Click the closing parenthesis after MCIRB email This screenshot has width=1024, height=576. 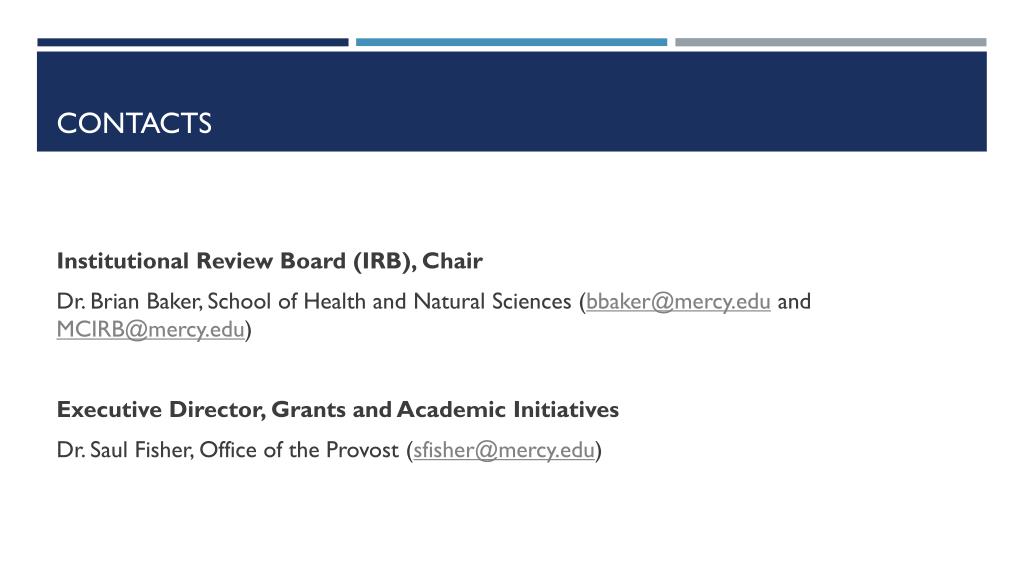pos(248,330)
